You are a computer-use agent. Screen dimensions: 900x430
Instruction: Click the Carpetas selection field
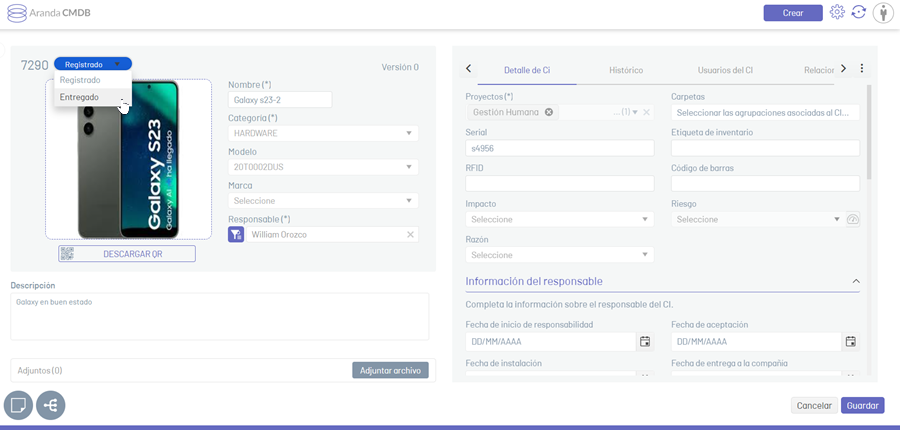[x=765, y=113]
